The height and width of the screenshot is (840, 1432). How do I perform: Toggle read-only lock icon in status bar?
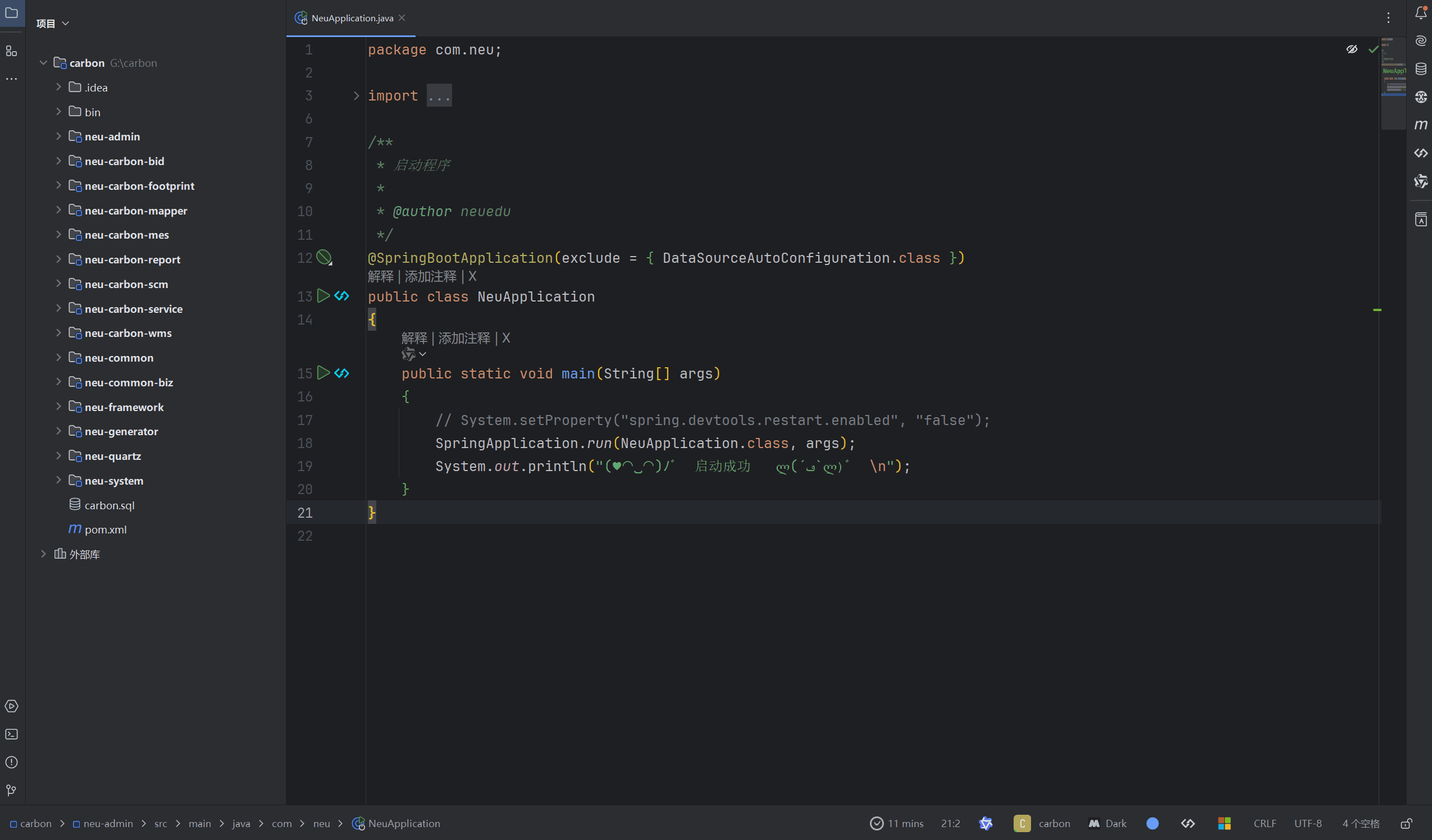(x=1406, y=824)
